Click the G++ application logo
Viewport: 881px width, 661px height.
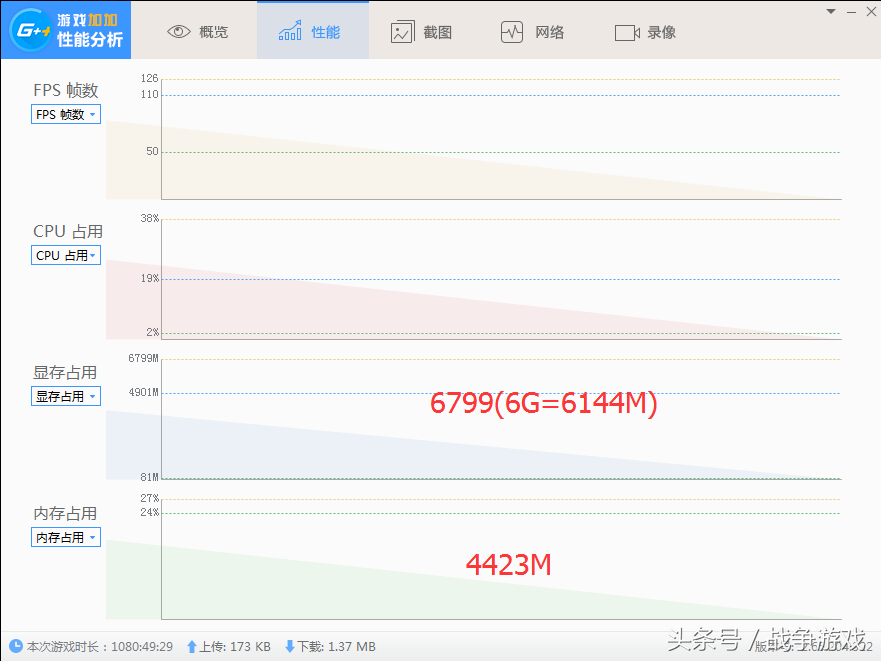27,30
